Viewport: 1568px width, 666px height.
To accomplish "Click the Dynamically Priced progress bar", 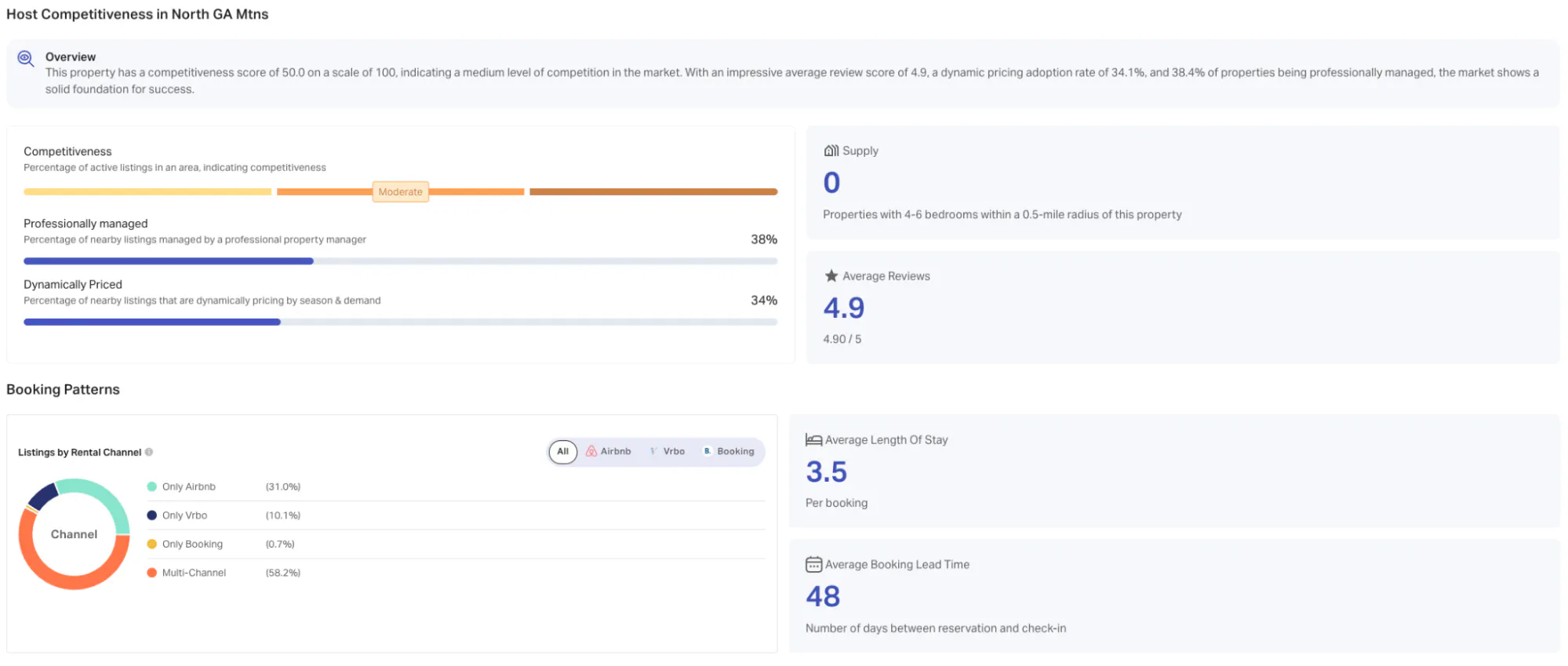I will 400,322.
